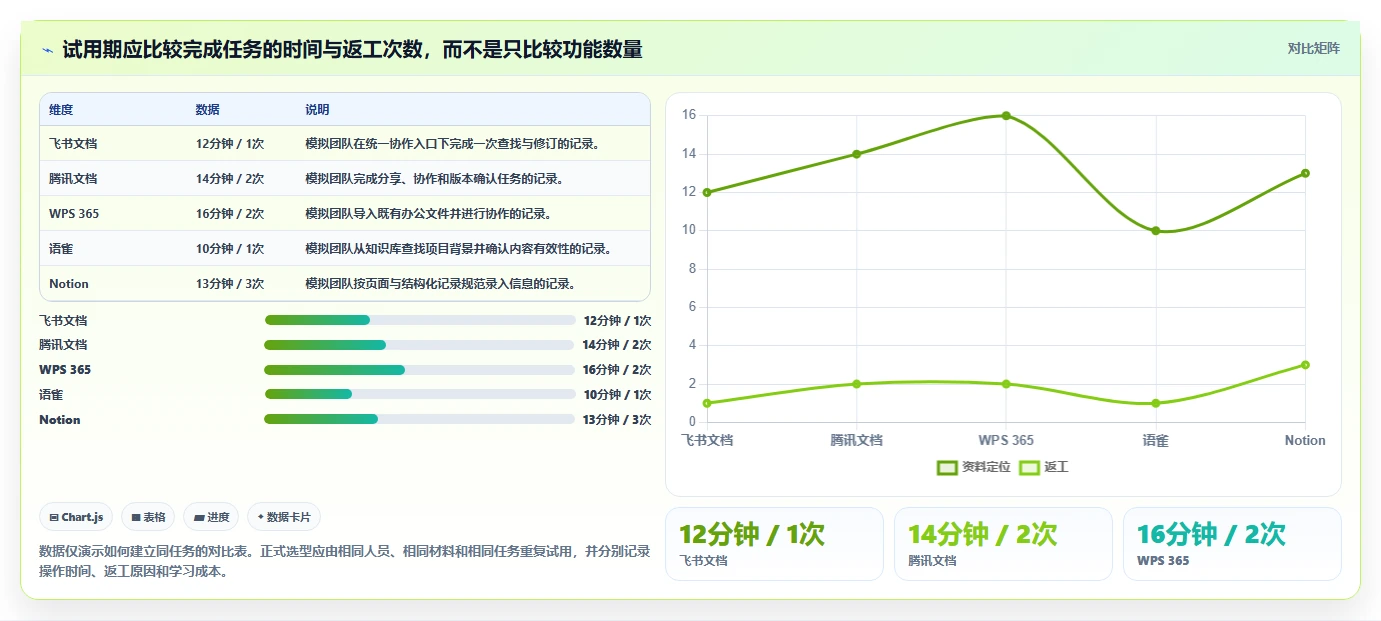Click the 16分钟 / 2次 value beside the WPS 365 bar
The width and height of the screenshot is (1381, 621).
click(x=617, y=370)
